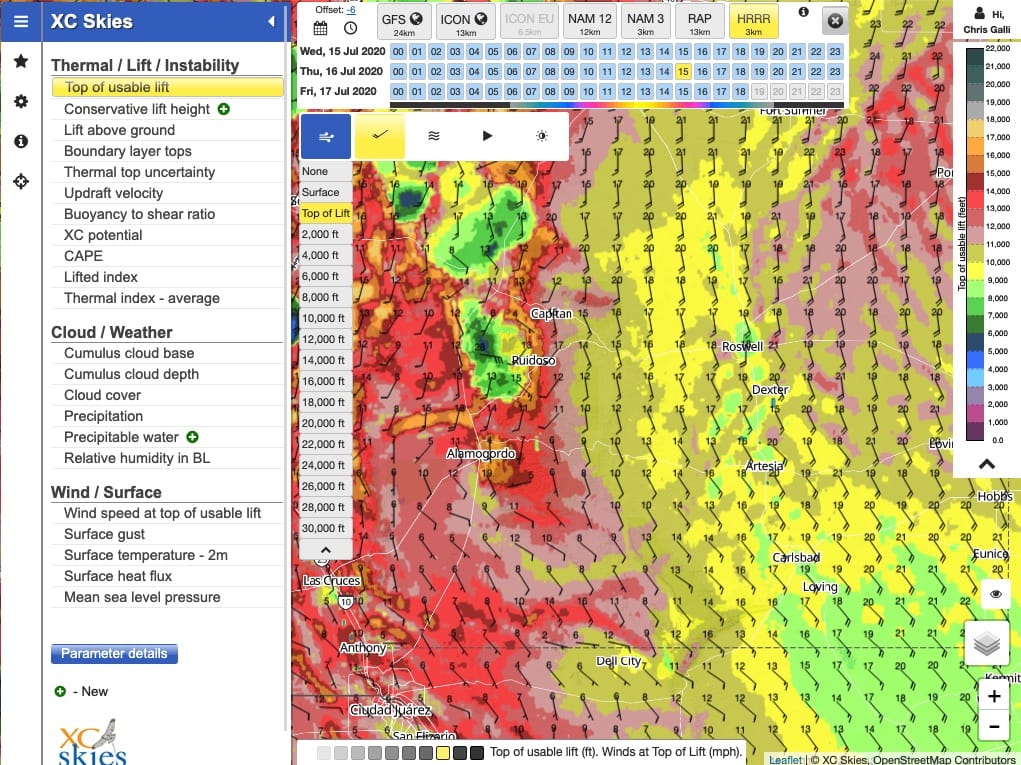Choose the 18,000 ft wind level

(x=326, y=402)
